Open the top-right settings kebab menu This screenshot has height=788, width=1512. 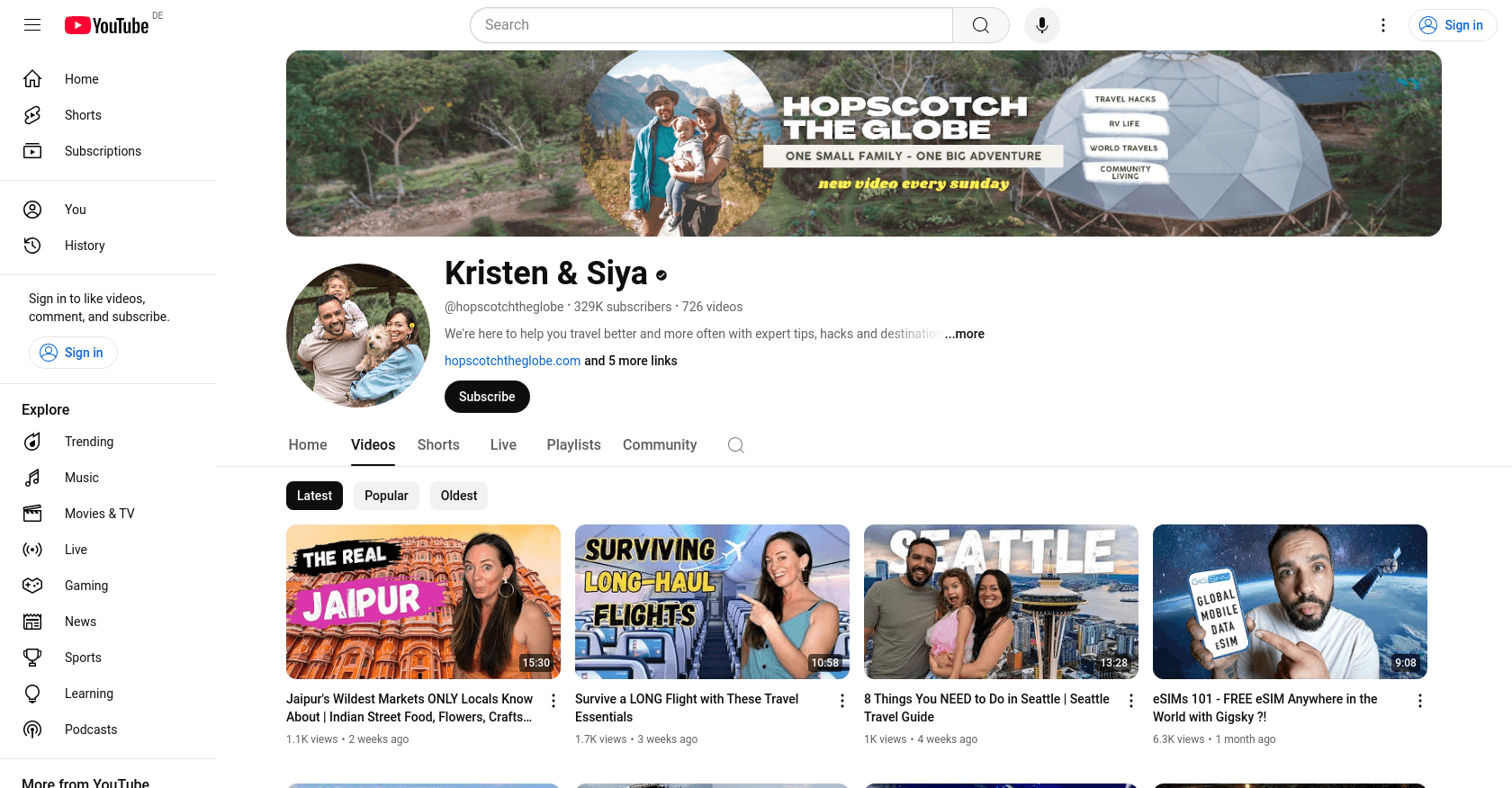(x=1383, y=25)
